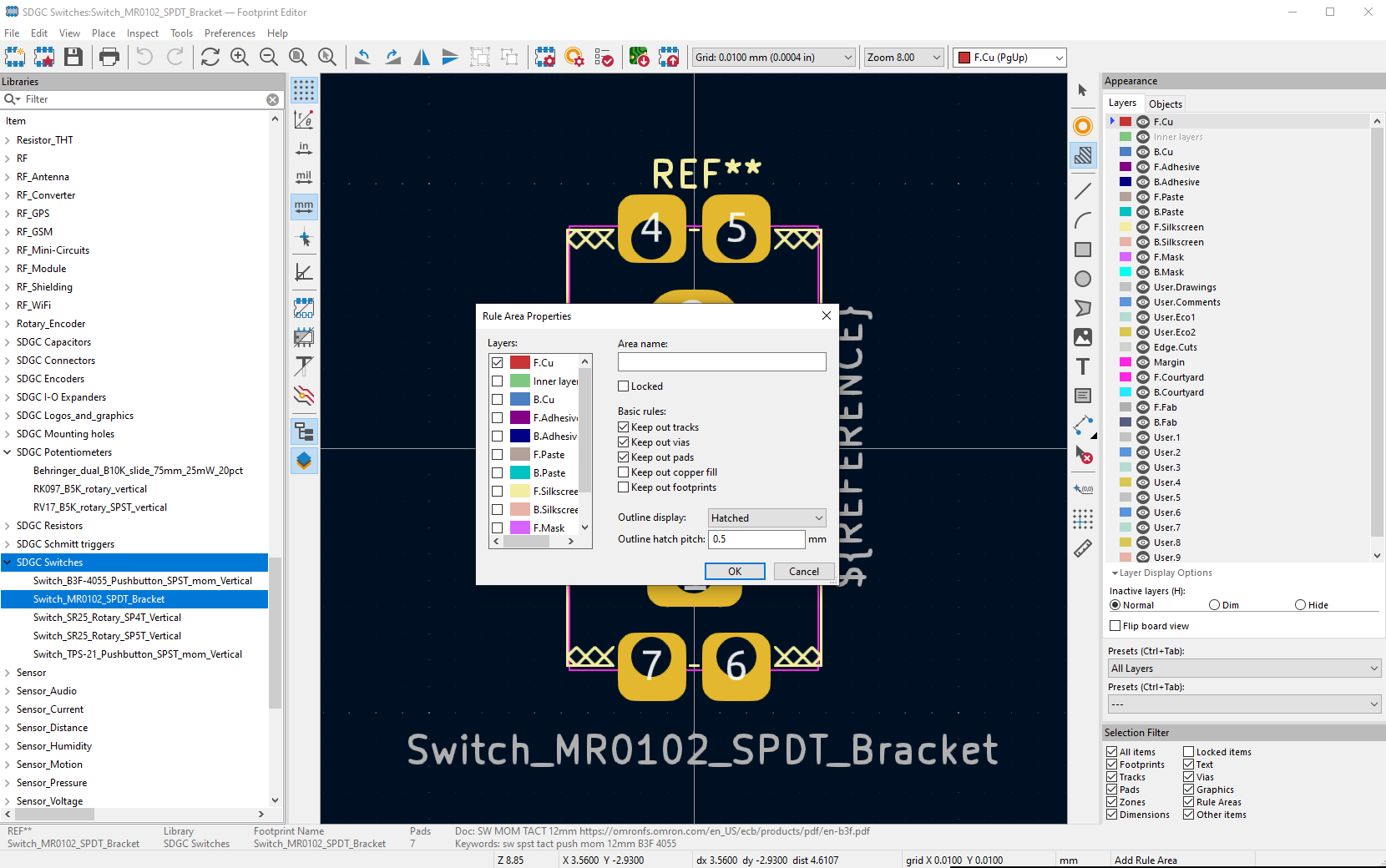1386x868 pixels.
Task: Open the Preferences menu
Action: (230, 33)
